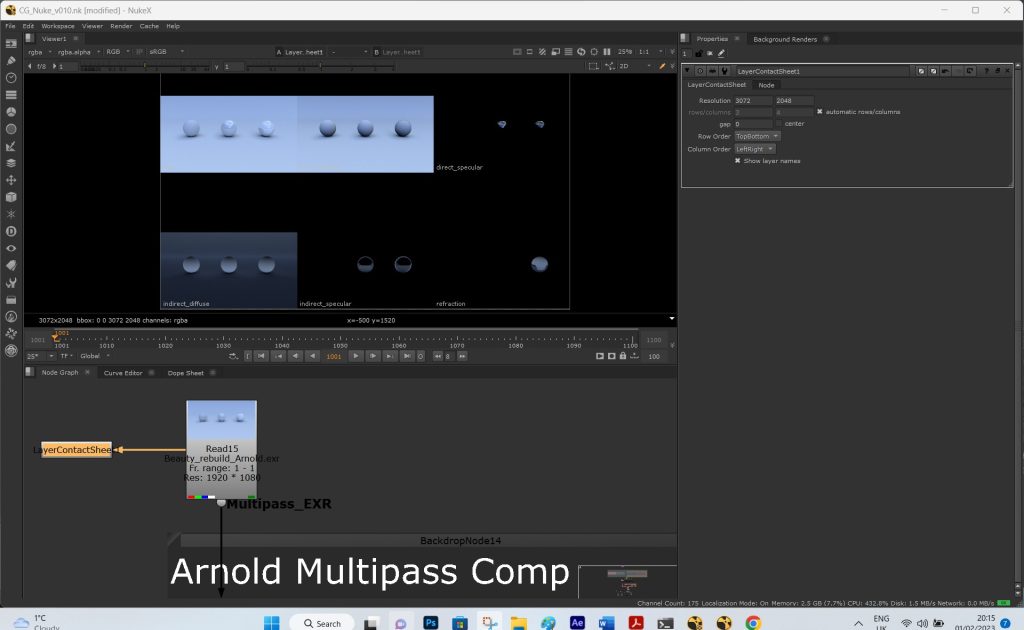Open the Image nodes toolbar icon
The width and height of the screenshot is (1024, 630).
(11, 44)
